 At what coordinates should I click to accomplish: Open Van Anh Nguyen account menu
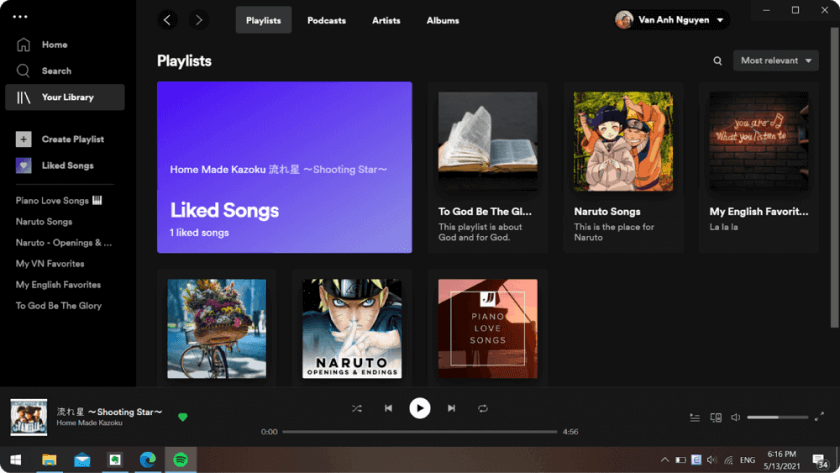click(671, 20)
